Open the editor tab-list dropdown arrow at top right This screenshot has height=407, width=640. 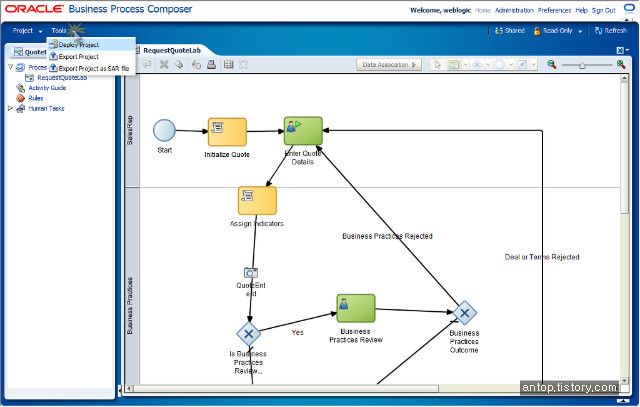tap(628, 50)
